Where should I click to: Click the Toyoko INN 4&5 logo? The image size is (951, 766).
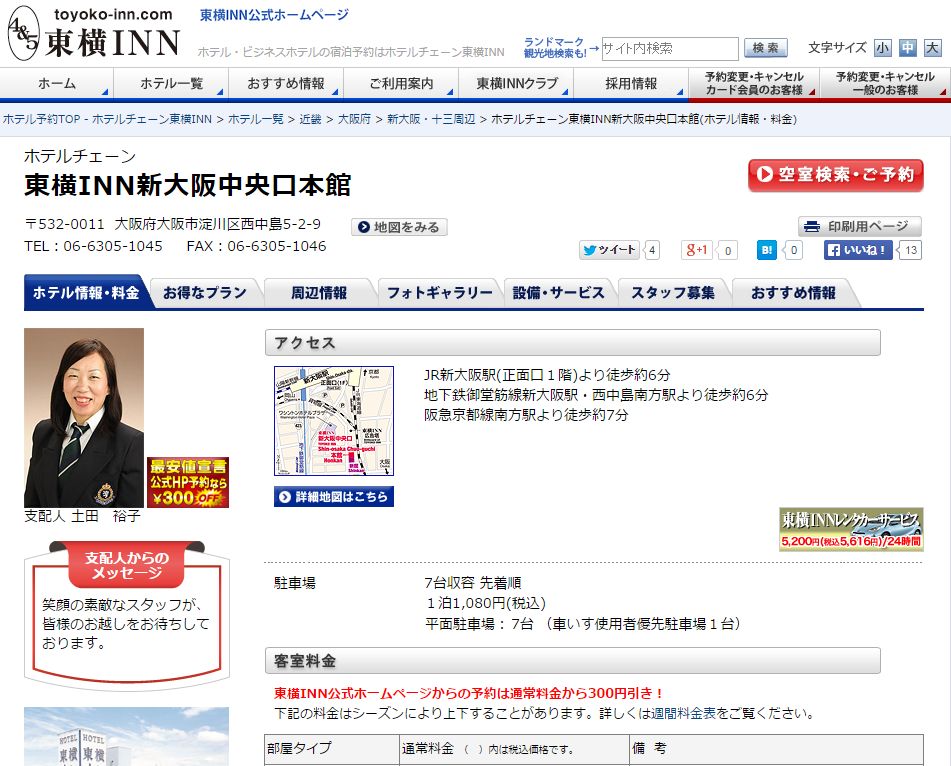[94, 34]
